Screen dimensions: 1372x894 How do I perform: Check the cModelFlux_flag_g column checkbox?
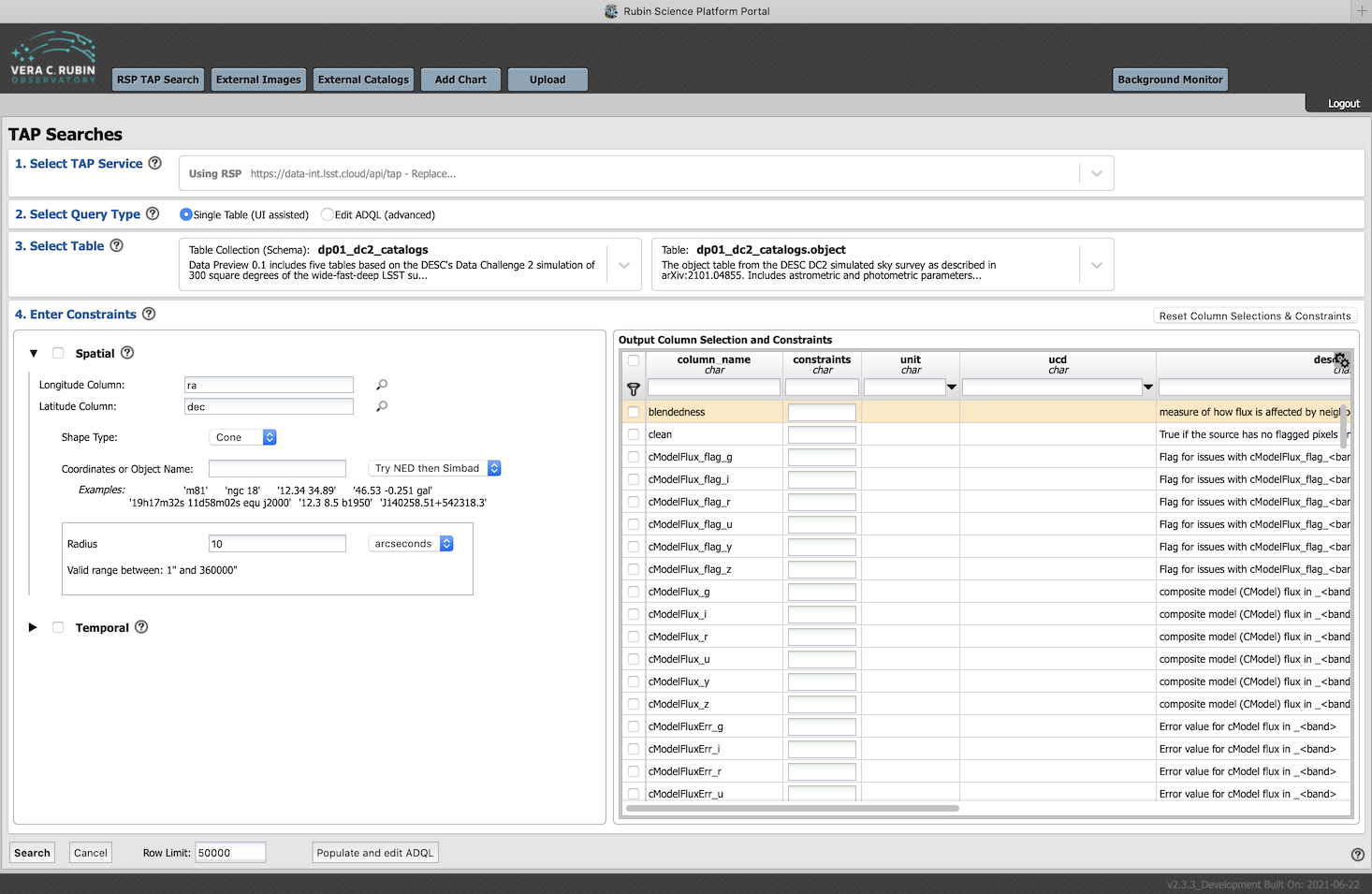(x=634, y=457)
